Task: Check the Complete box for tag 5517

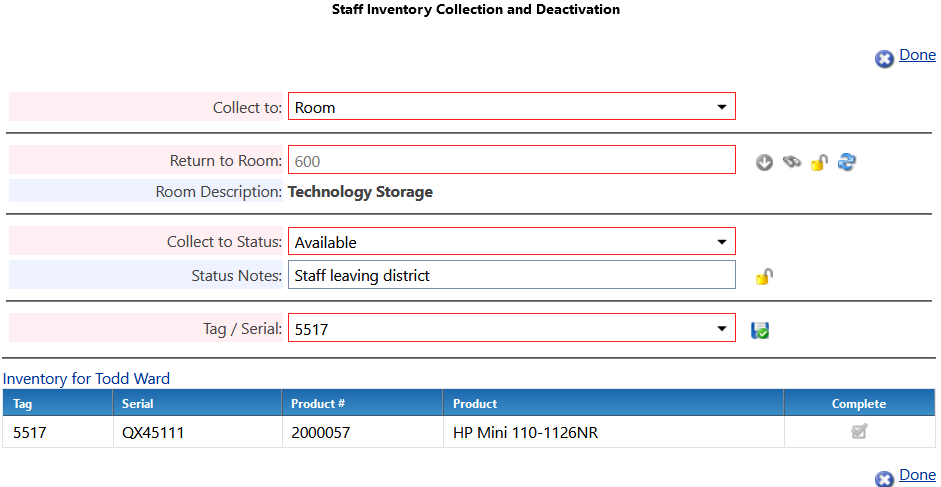Action: point(859,432)
